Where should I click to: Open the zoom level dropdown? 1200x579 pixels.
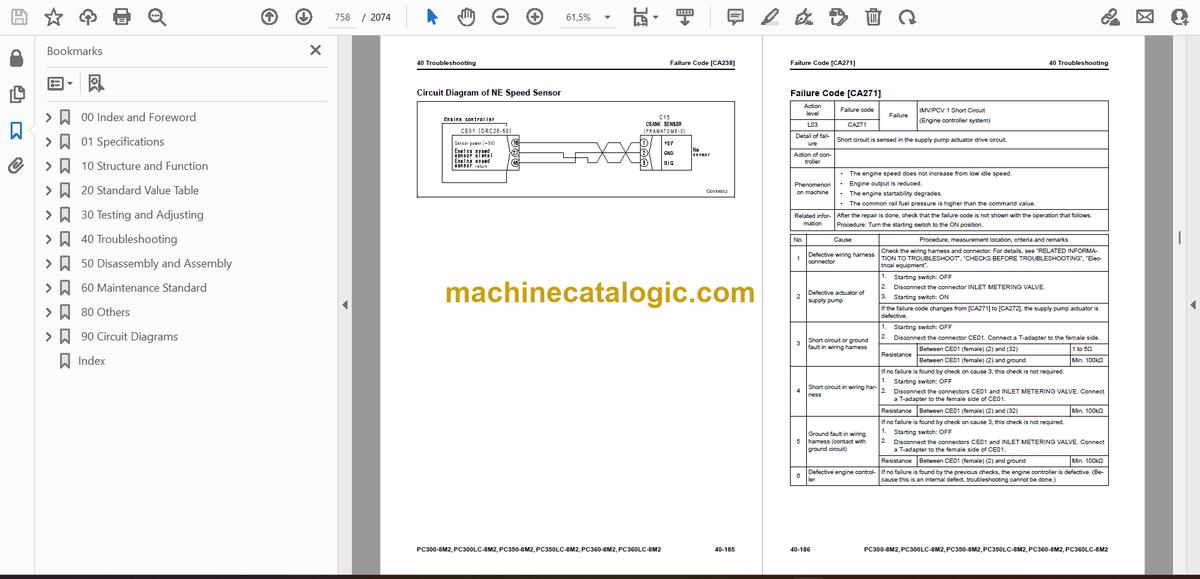pyautogui.click(x=605, y=17)
